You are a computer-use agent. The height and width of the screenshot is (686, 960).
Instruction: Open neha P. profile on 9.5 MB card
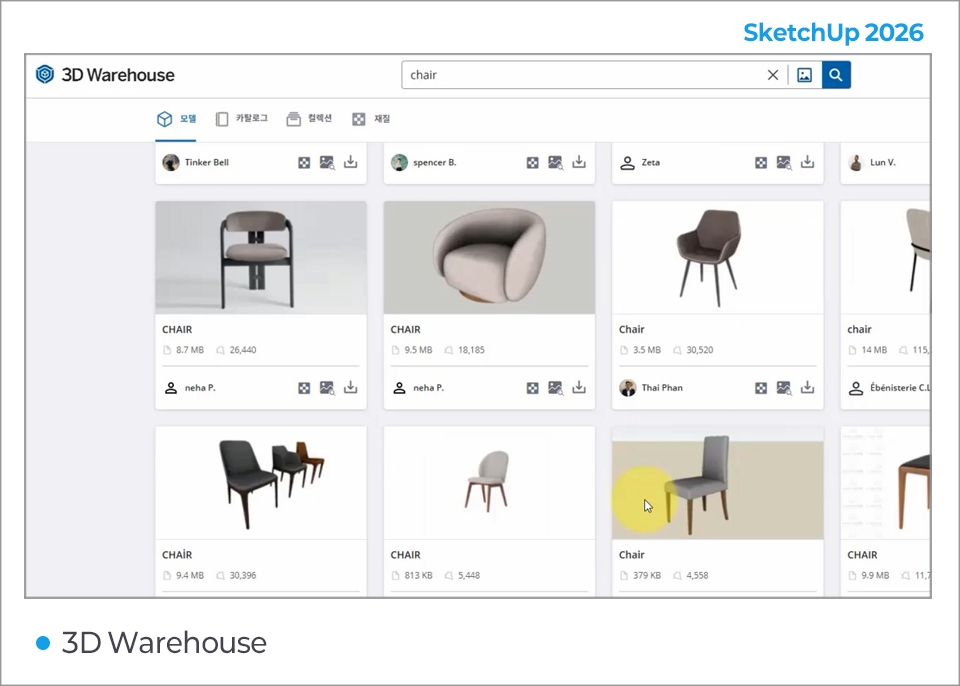coord(419,388)
